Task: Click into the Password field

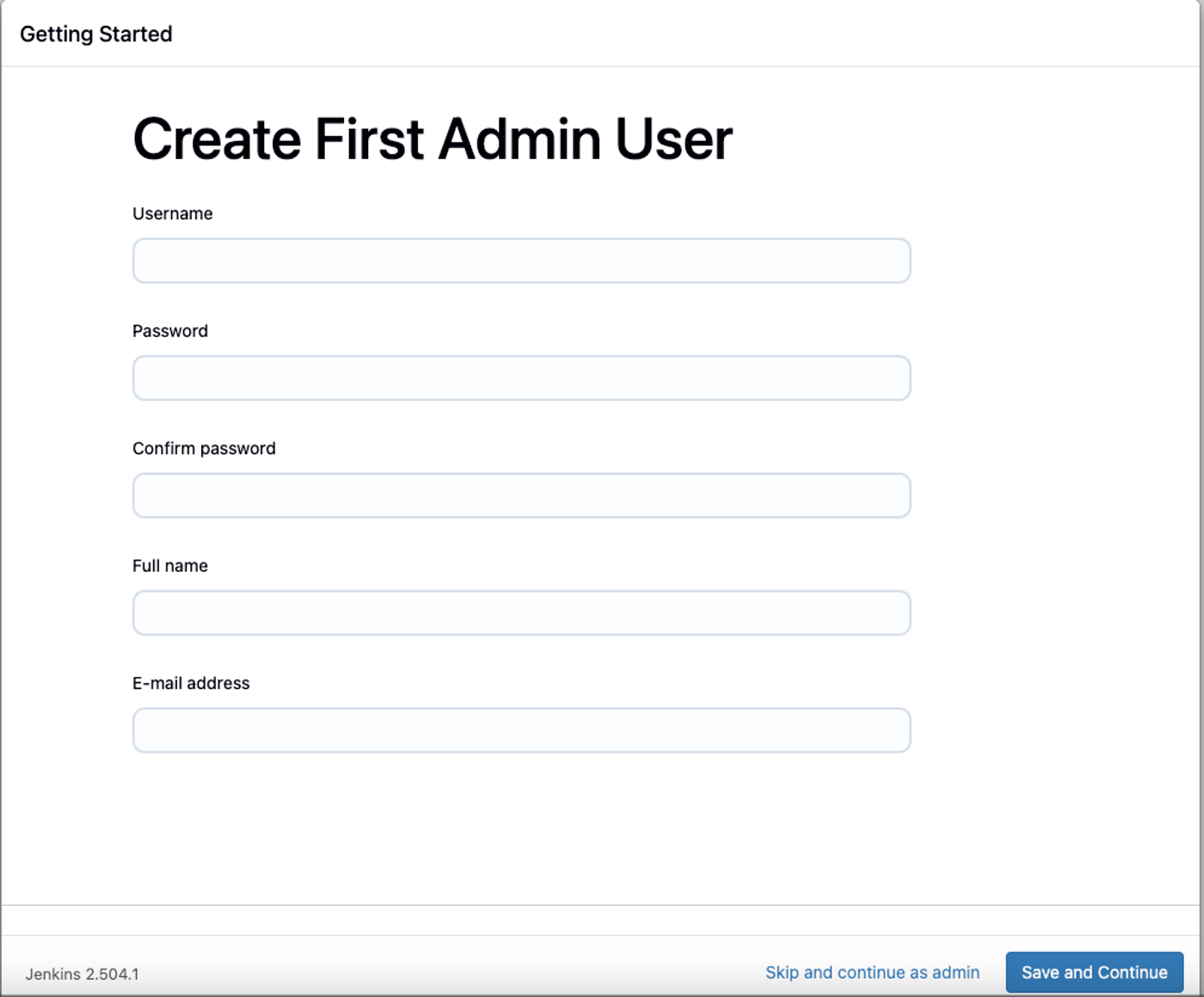Action: (521, 378)
